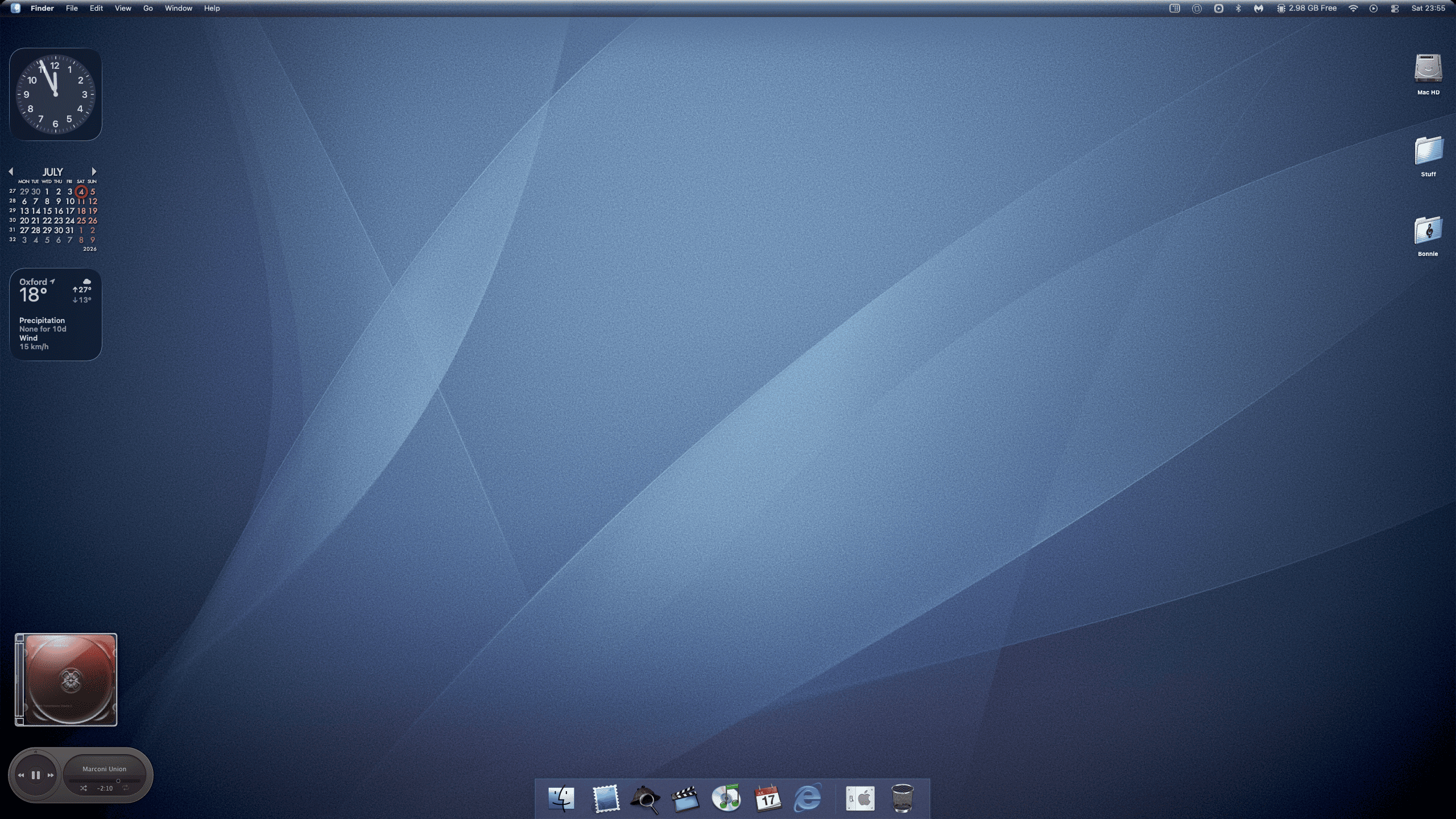Viewport: 1456px width, 819px height.
Task: Toggle shuffle in music player widget
Action: tap(84, 788)
